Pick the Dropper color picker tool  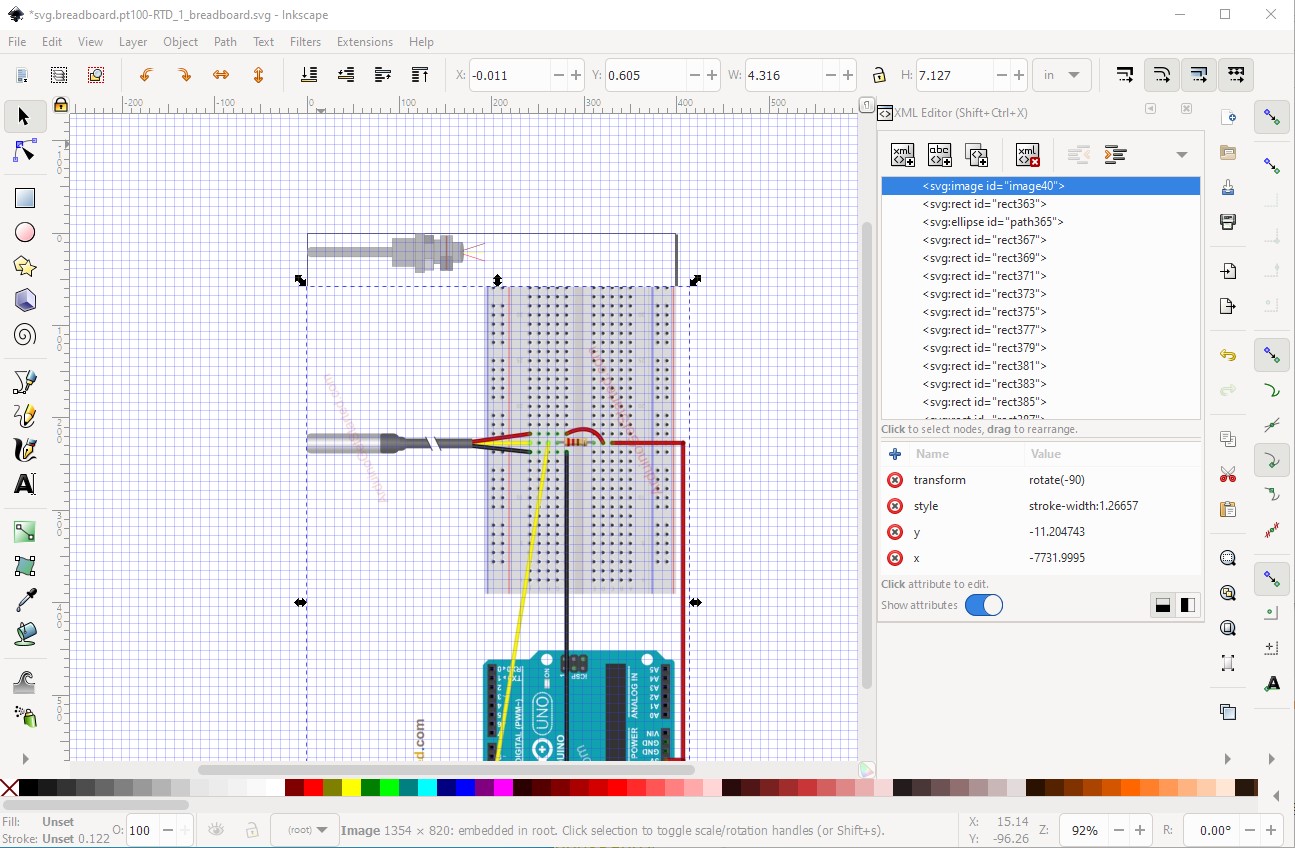[x=25, y=600]
